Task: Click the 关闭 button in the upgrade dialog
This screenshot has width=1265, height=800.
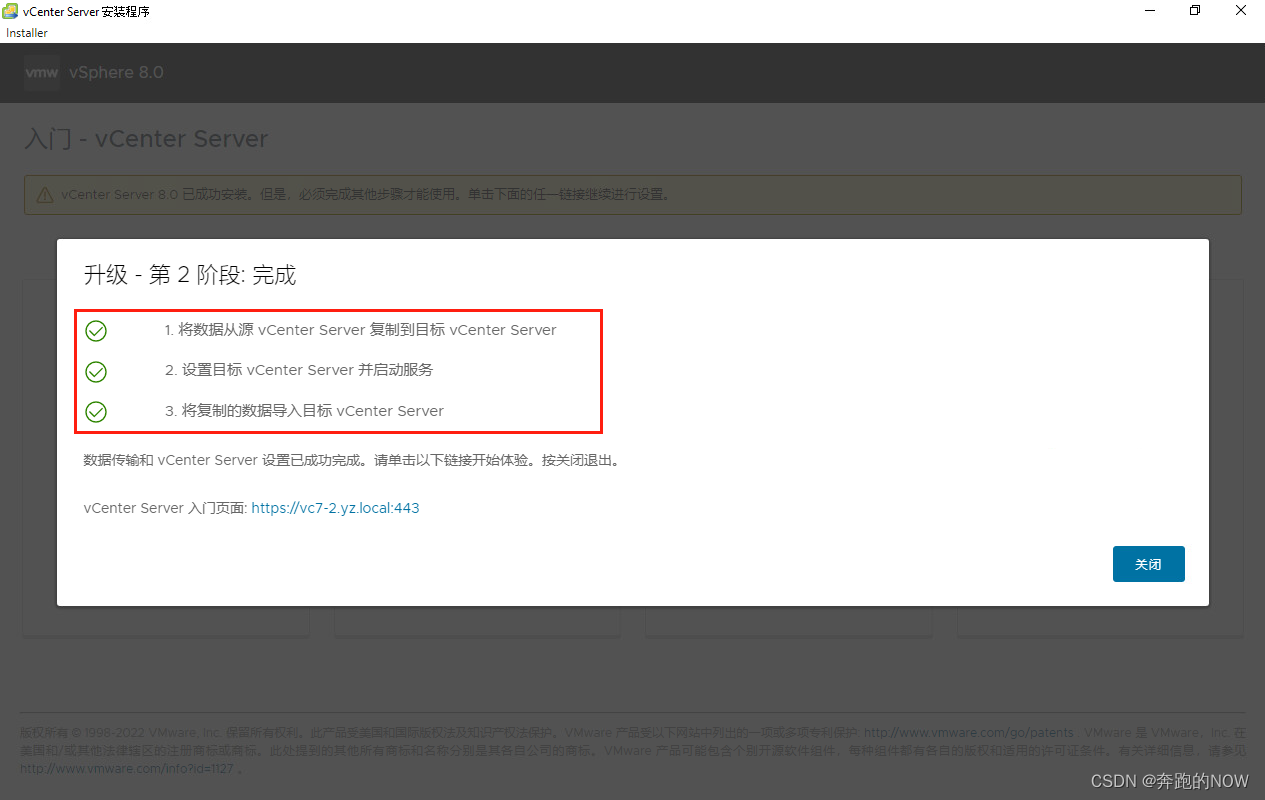Action: (x=1148, y=564)
